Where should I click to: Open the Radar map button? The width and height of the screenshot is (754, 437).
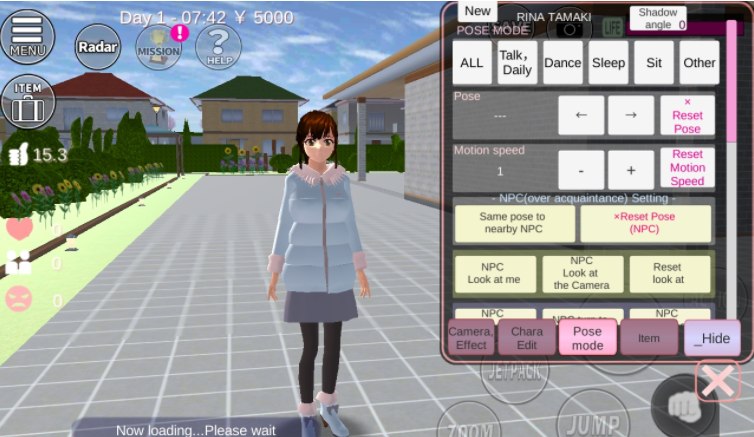coord(97,45)
